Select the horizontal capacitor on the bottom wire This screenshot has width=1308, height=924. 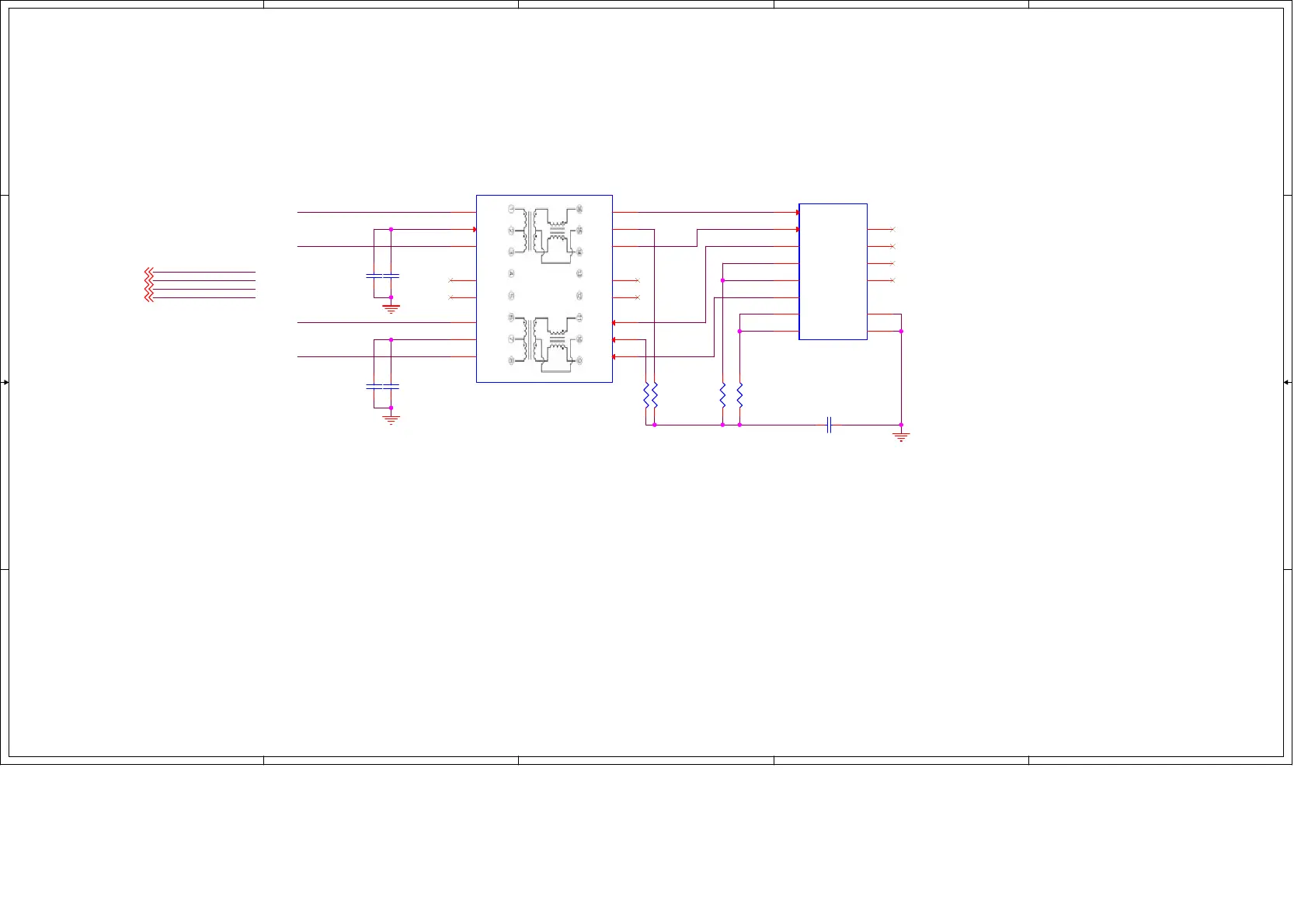click(x=829, y=425)
